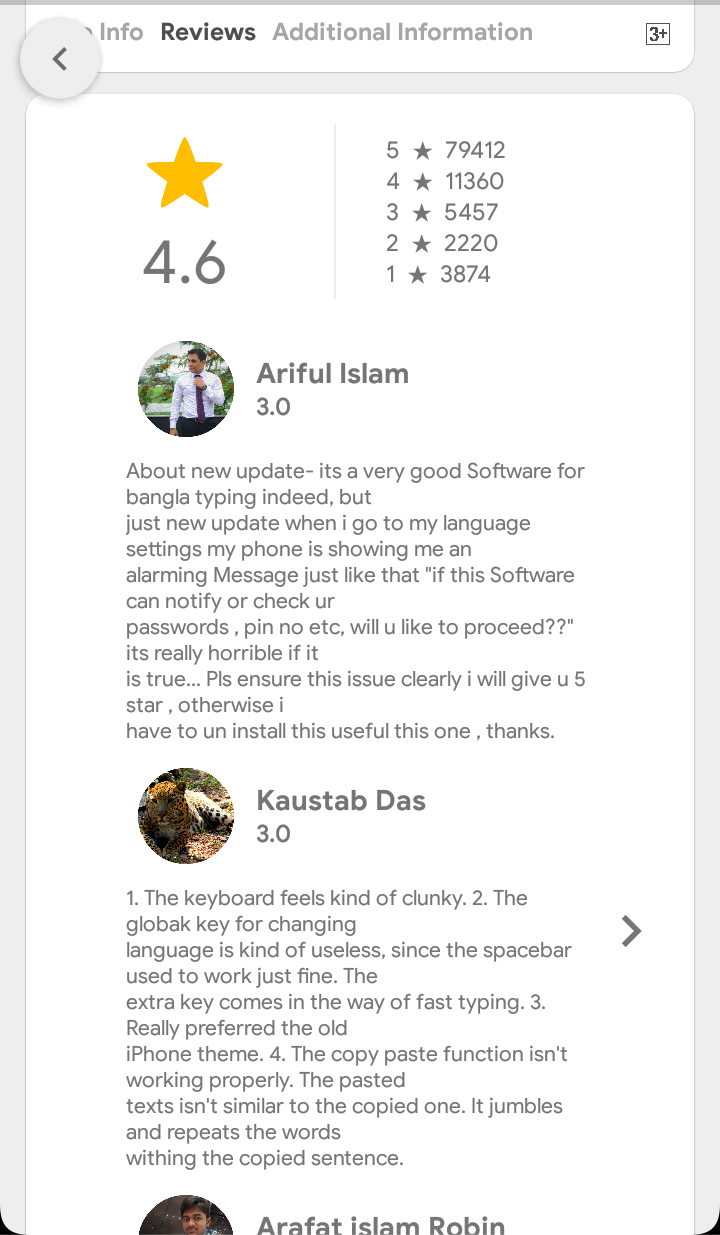Switch to the Reviews tab

click(x=208, y=32)
